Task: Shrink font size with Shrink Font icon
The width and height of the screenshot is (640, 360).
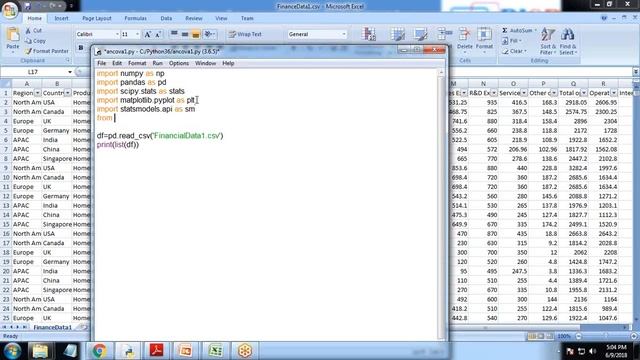Action: (158, 34)
